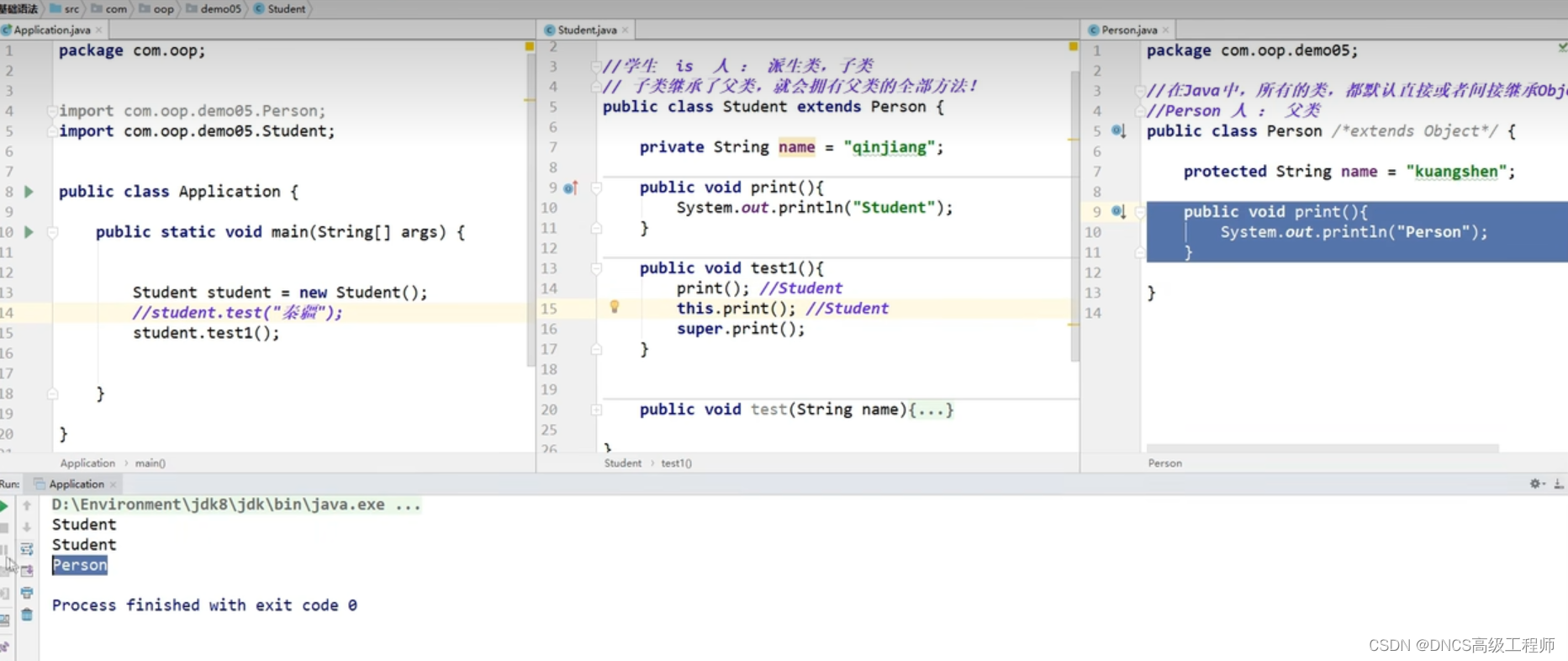The width and height of the screenshot is (1568, 661).
Task: Click horizontal scrollbar under Person.java editor
Action: coord(1323,447)
